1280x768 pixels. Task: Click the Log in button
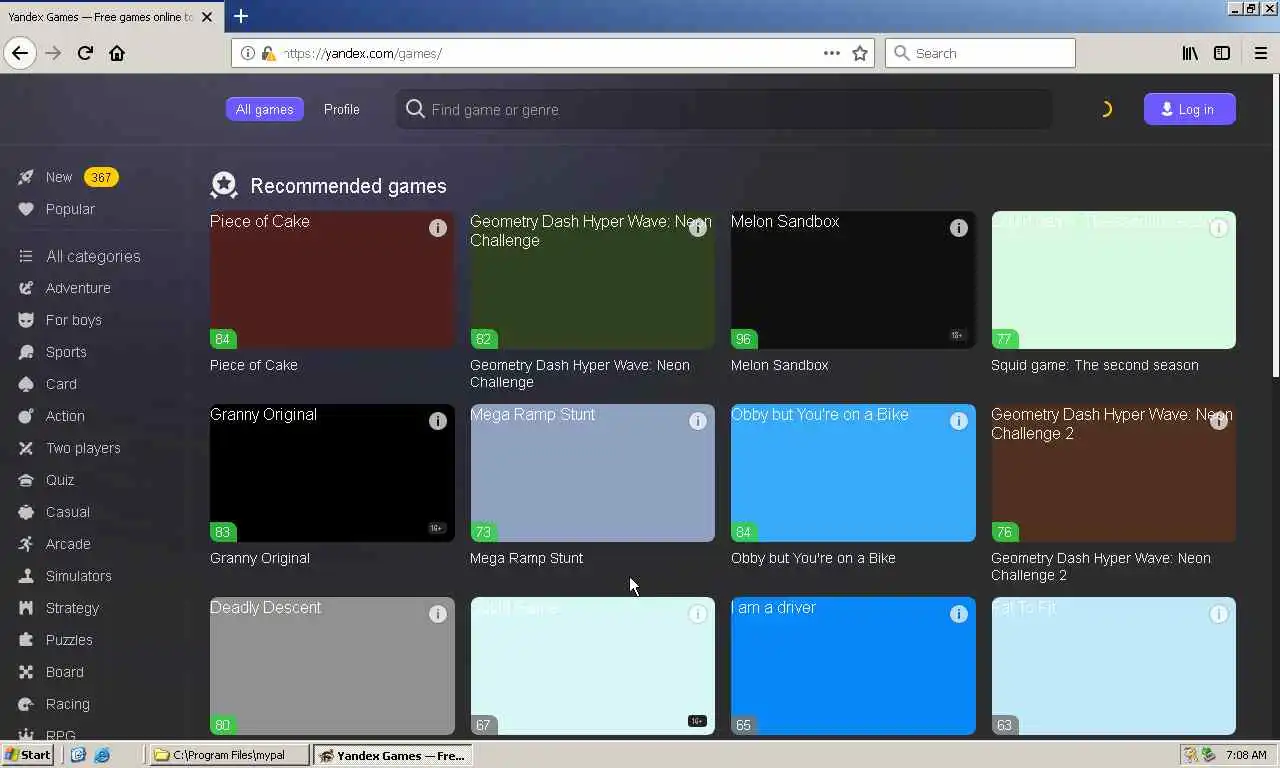coord(1190,109)
